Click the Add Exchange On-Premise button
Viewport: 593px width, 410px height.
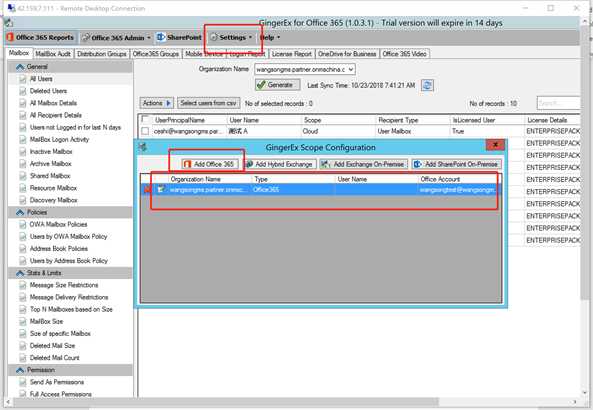click(x=363, y=164)
